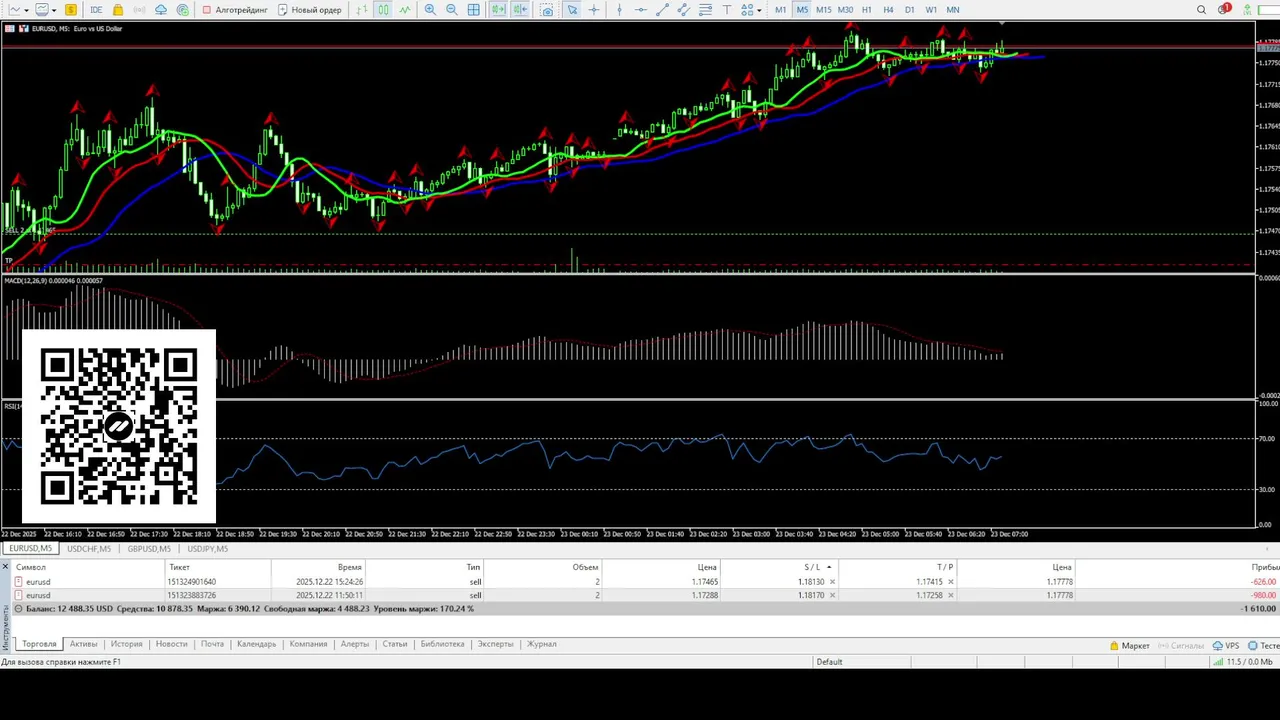Open the Эксперты tab
The image size is (1280, 720).
click(494, 644)
